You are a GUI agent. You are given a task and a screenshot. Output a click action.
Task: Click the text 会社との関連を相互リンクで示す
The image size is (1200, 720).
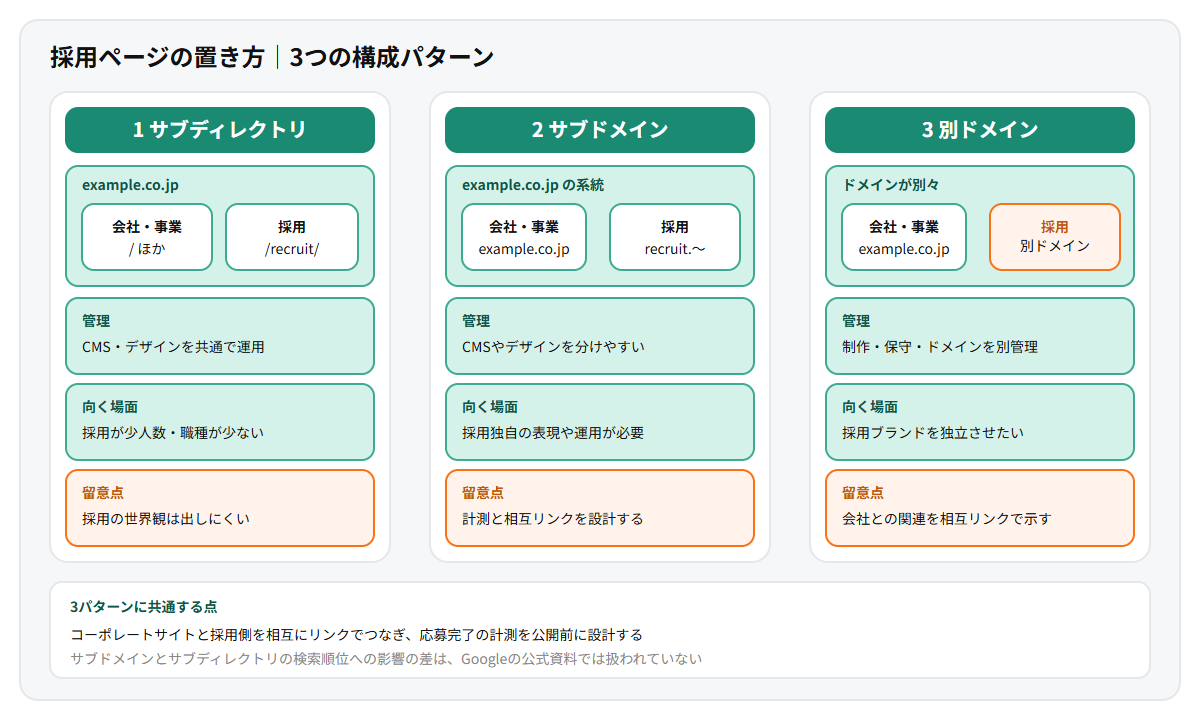[947, 519]
